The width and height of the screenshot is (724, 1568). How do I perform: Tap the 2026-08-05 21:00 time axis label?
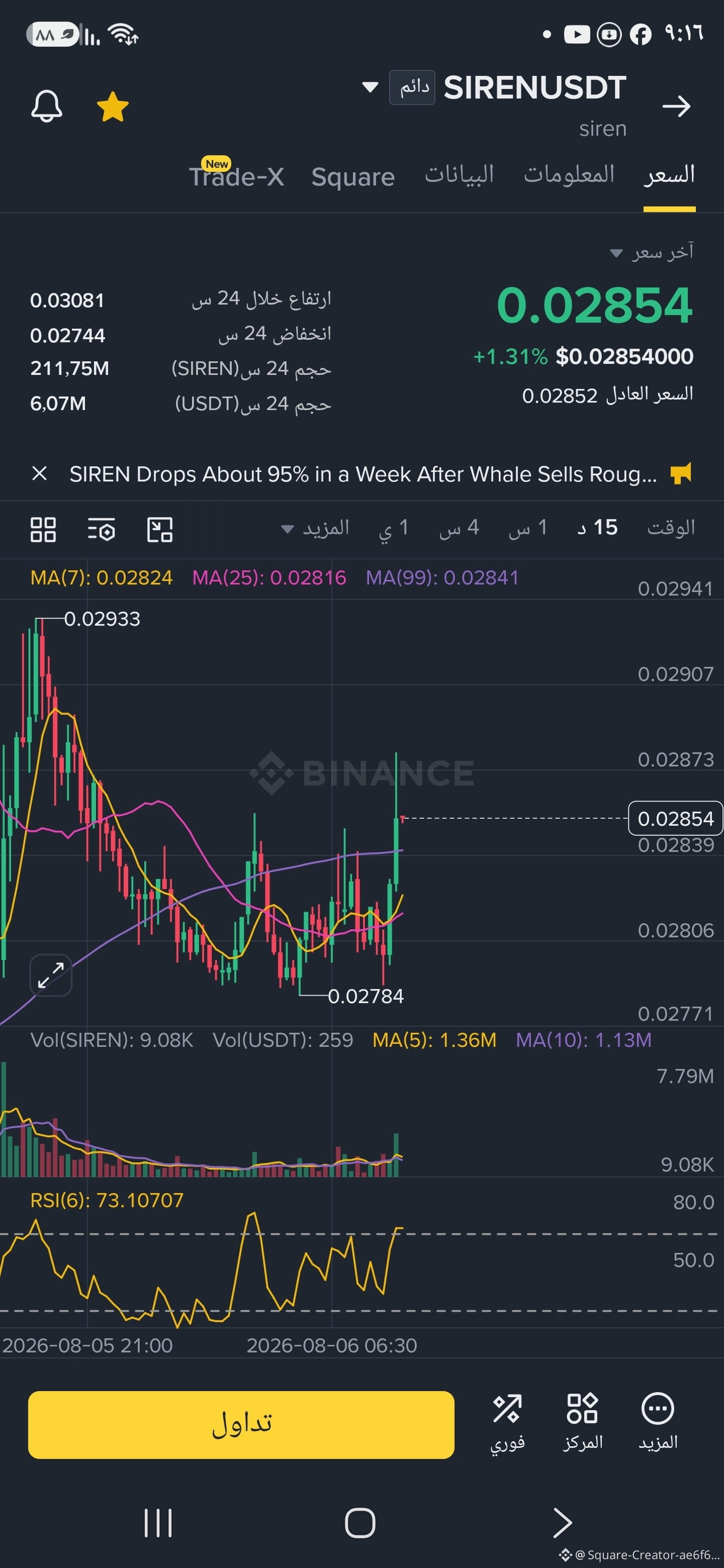87,1345
